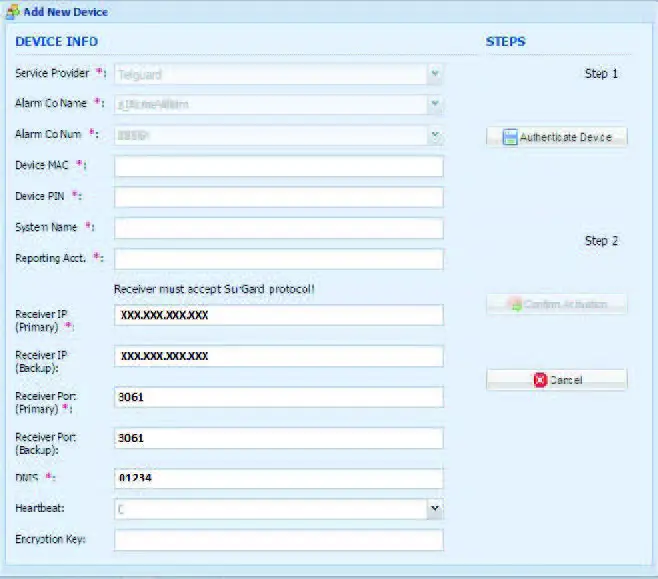Image resolution: width=658 pixels, height=579 pixels.
Task: Click the Receiver IP (Backup) field
Action: click(x=279, y=356)
